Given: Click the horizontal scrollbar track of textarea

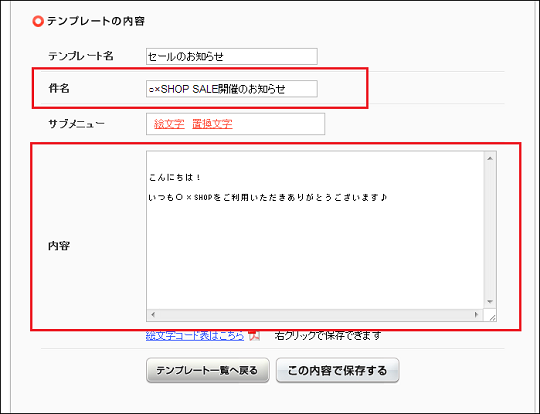Looking at the screenshot, I should click(315, 314).
